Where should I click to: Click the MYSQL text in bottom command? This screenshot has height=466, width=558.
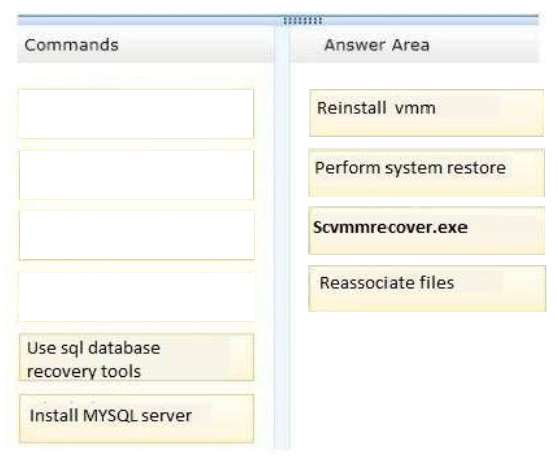pos(110,415)
